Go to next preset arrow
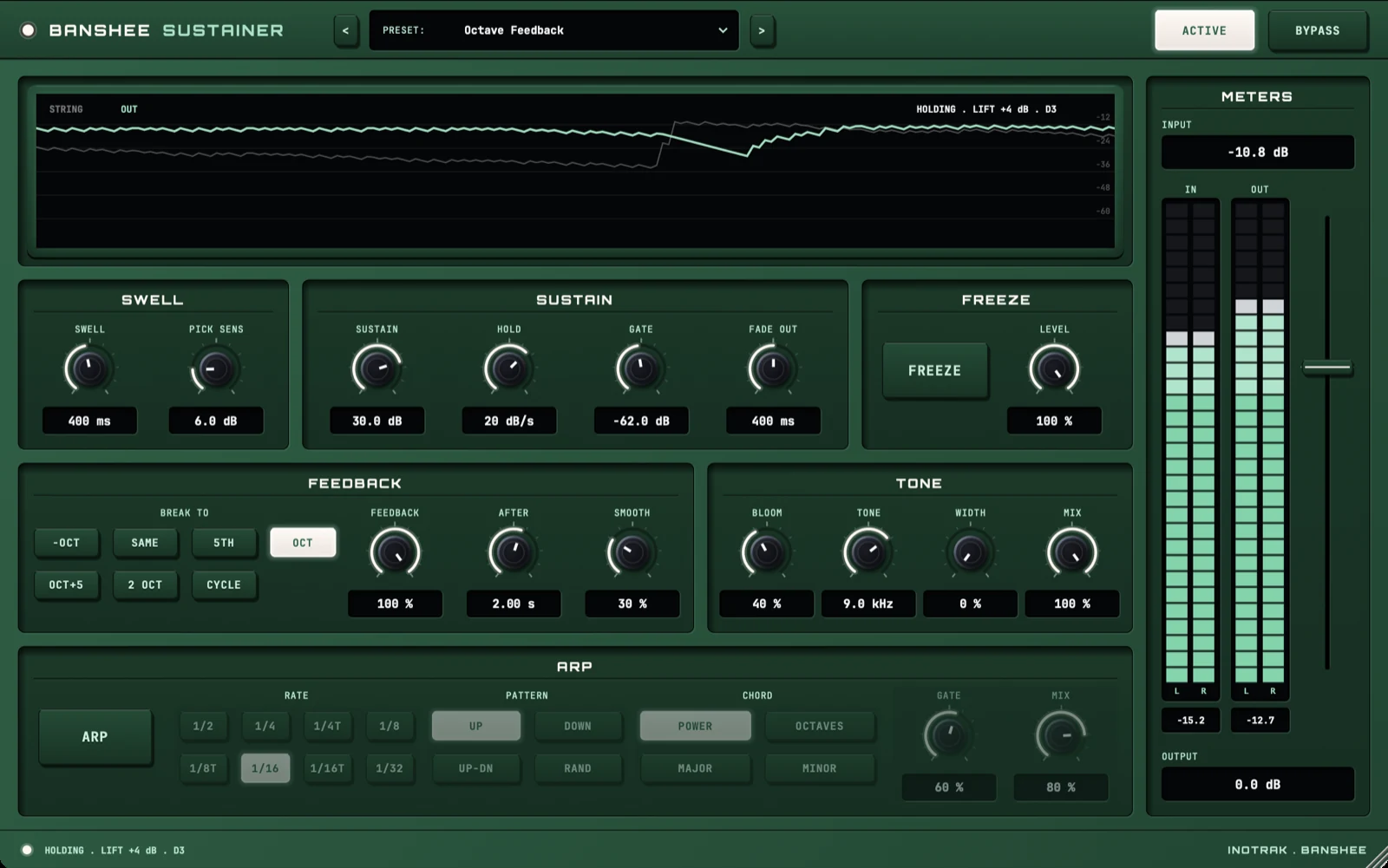Viewport: 1388px width, 868px height. click(x=762, y=30)
